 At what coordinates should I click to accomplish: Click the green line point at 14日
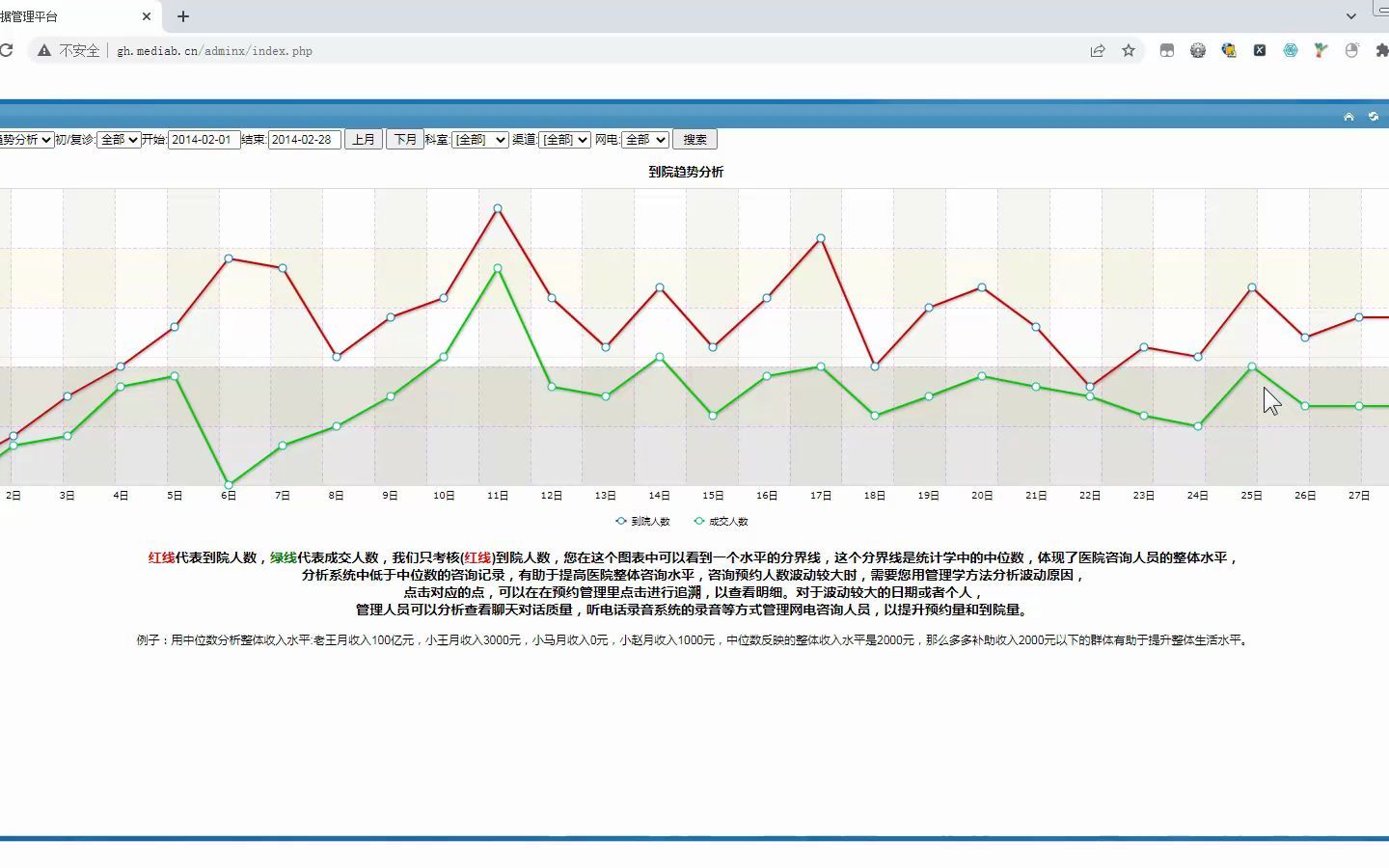[x=660, y=357]
